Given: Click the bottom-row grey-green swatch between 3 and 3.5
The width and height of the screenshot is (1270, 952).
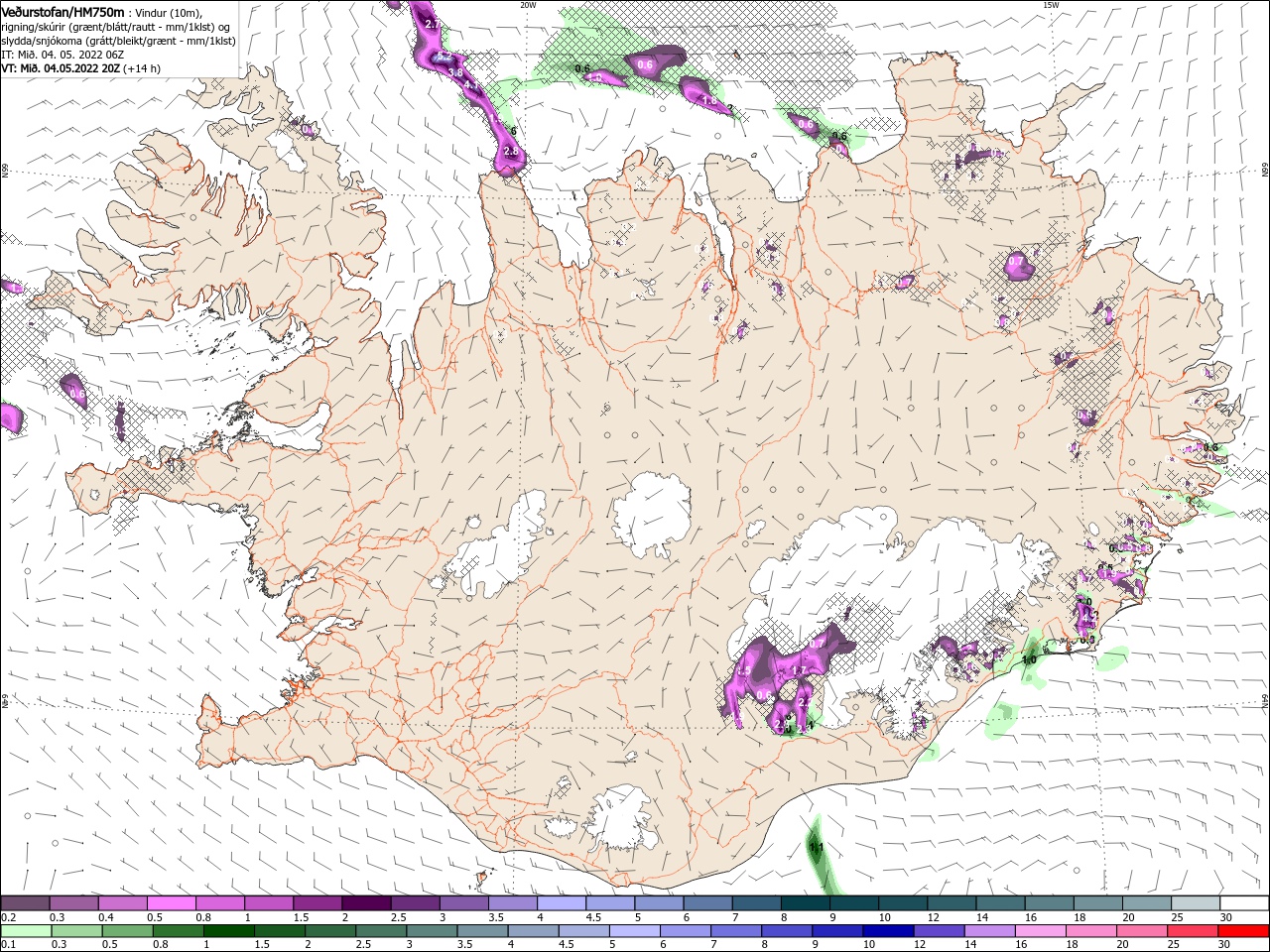Looking at the screenshot, I should coord(432,931).
